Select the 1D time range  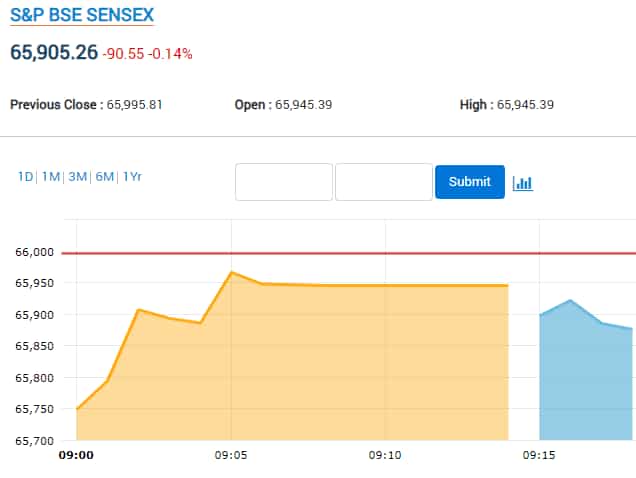[x=25, y=177]
